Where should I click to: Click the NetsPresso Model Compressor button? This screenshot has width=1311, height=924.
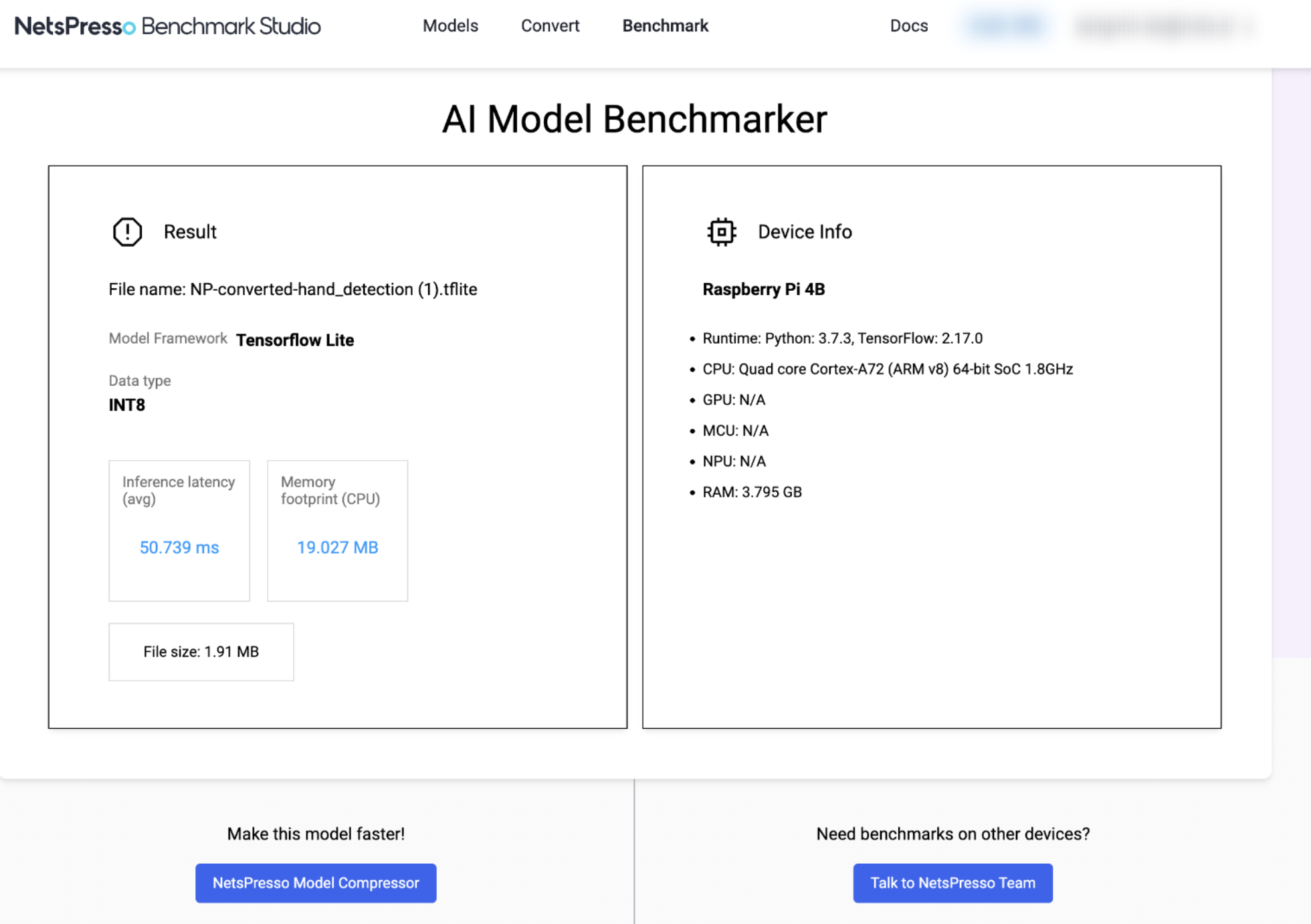[x=316, y=883]
